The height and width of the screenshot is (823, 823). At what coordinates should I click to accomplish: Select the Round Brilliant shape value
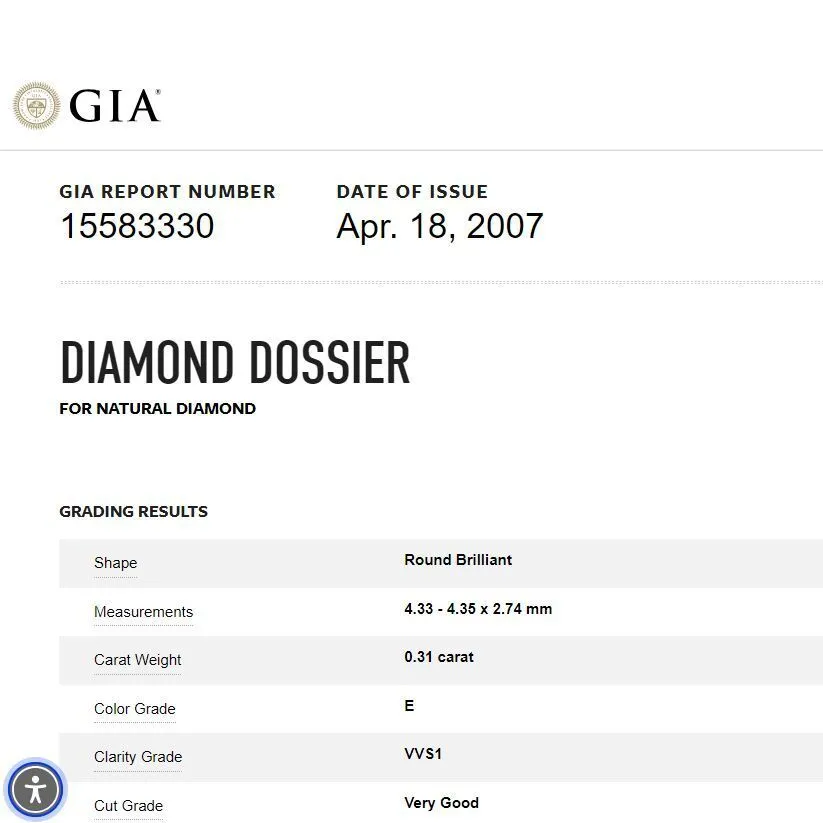point(458,560)
